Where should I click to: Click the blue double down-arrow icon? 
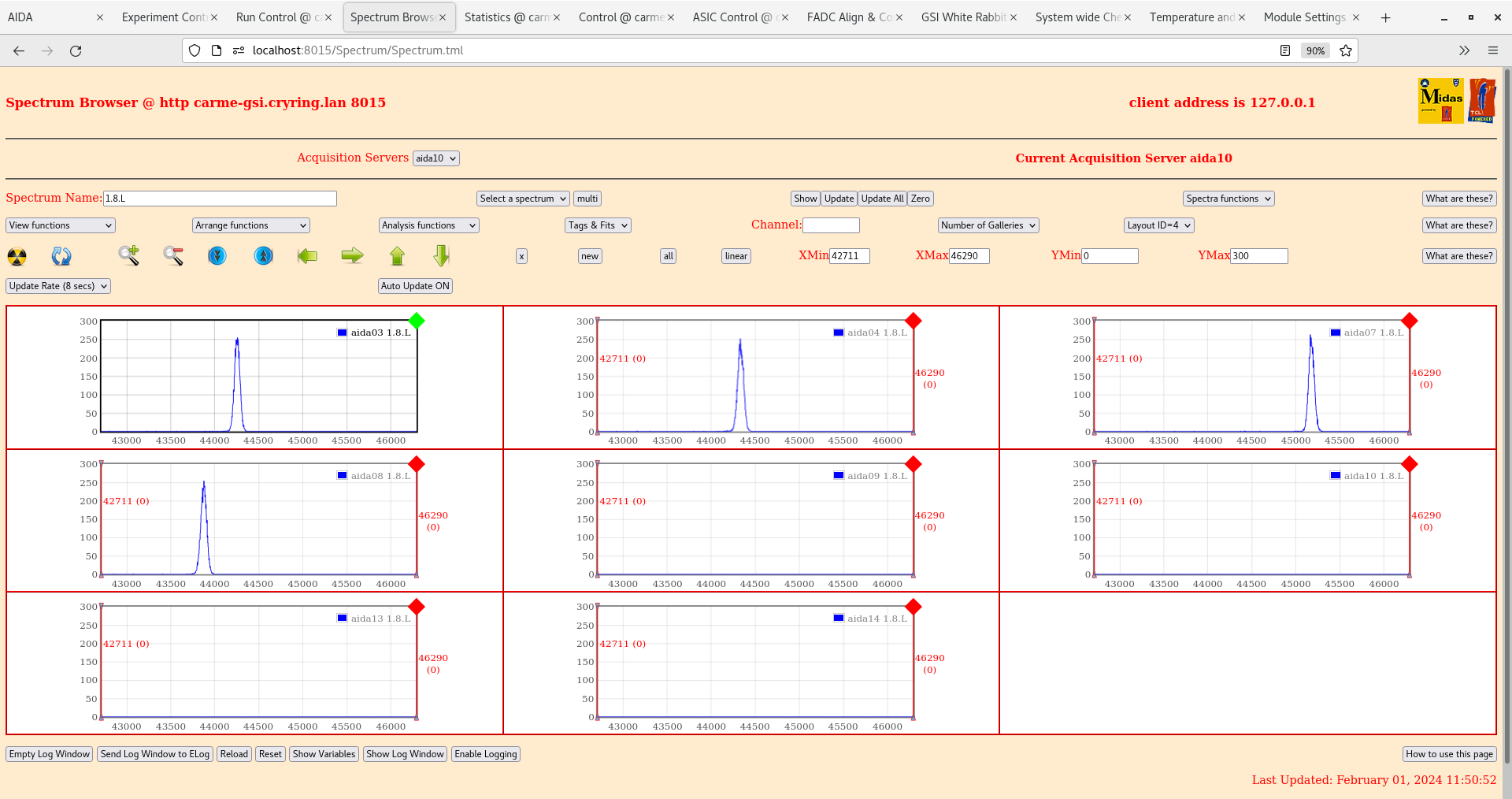pyautogui.click(x=217, y=256)
